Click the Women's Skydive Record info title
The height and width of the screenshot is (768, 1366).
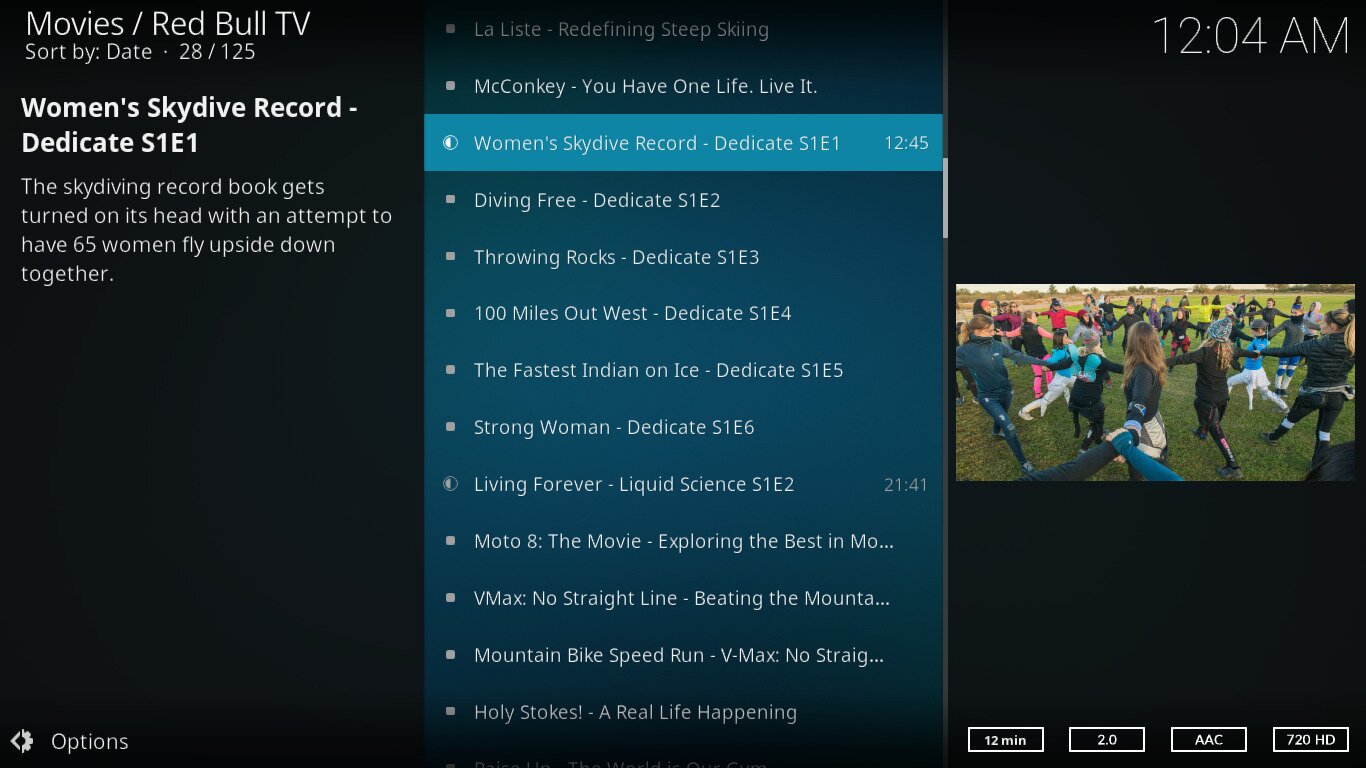pos(189,125)
